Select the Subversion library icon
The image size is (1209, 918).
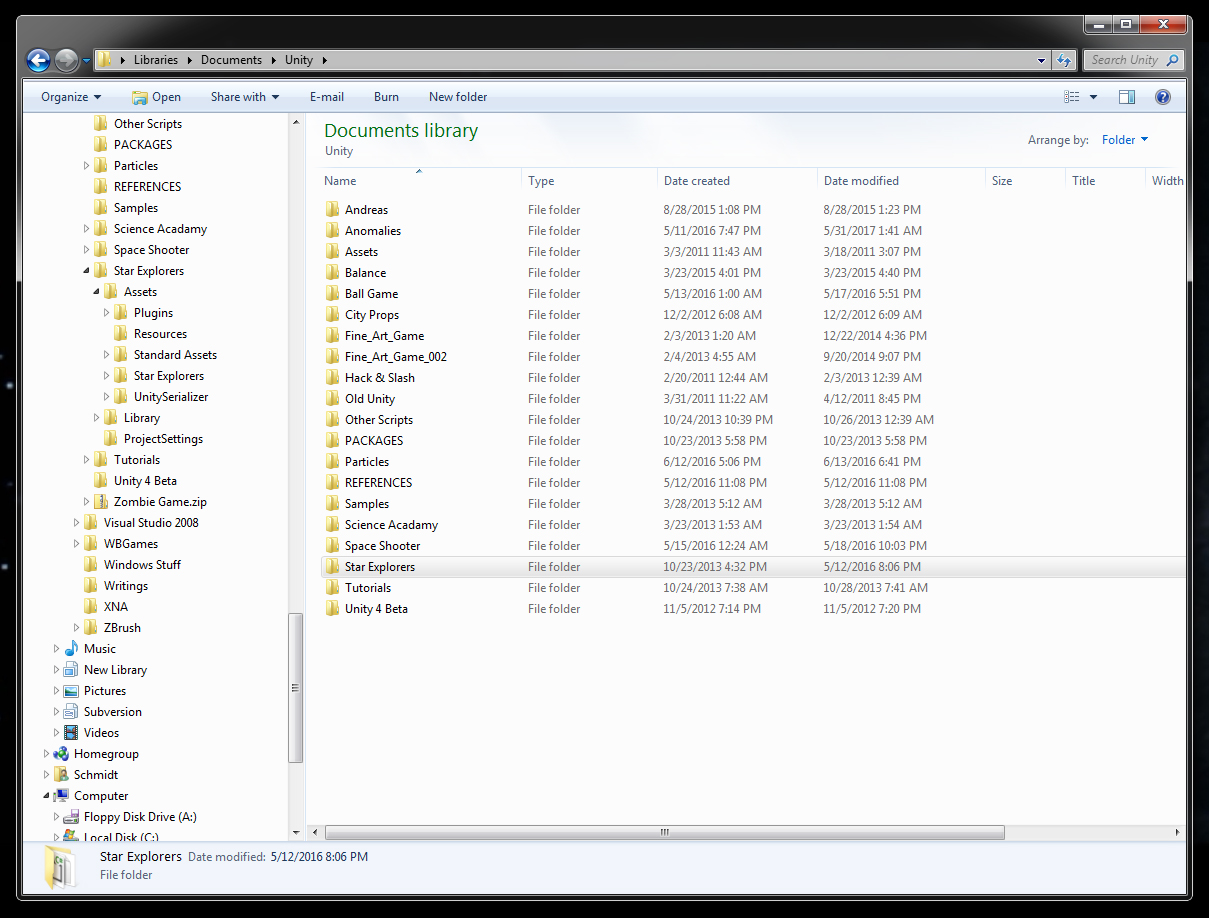(70, 712)
